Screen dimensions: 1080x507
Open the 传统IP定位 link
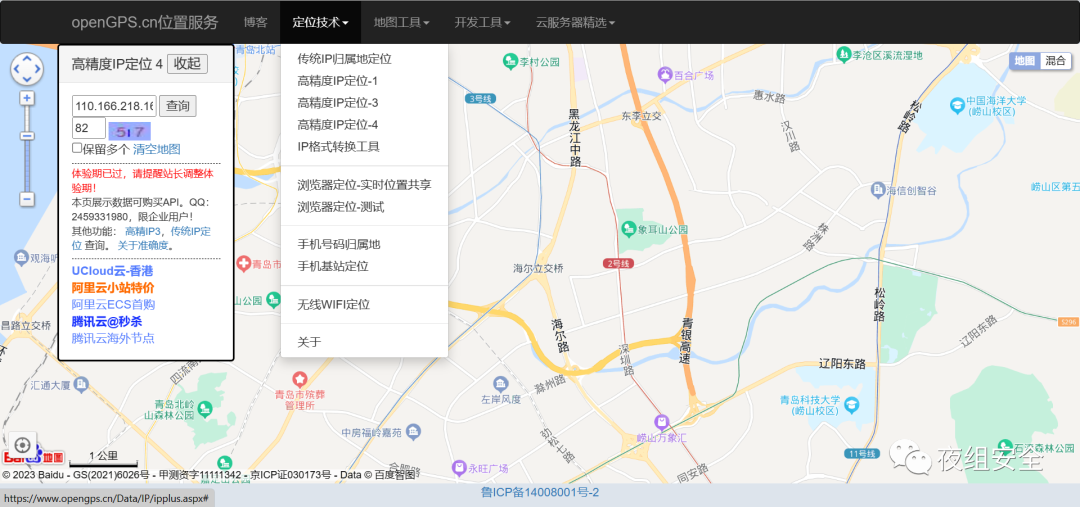point(142,238)
